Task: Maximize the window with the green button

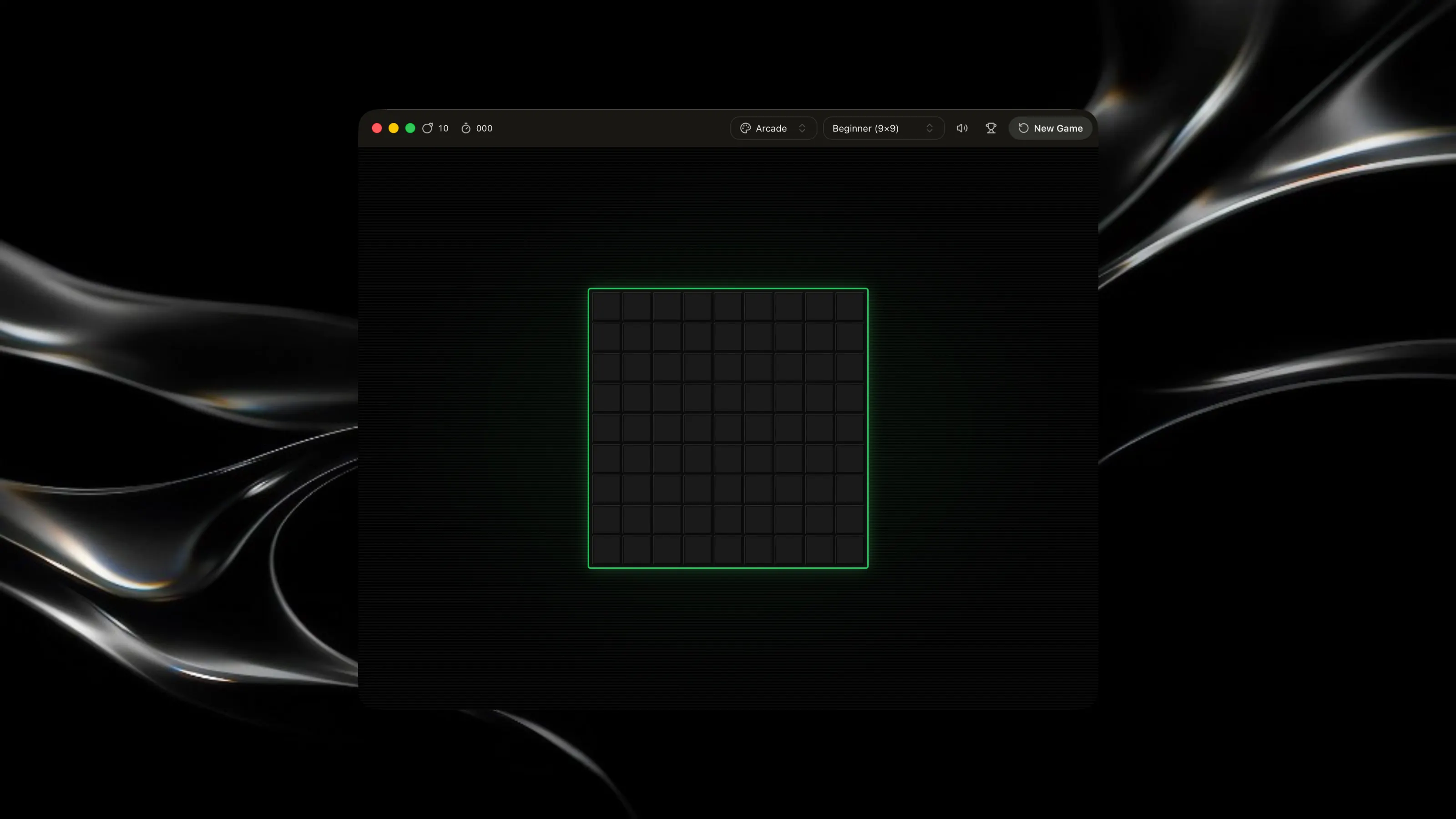Action: (410, 128)
